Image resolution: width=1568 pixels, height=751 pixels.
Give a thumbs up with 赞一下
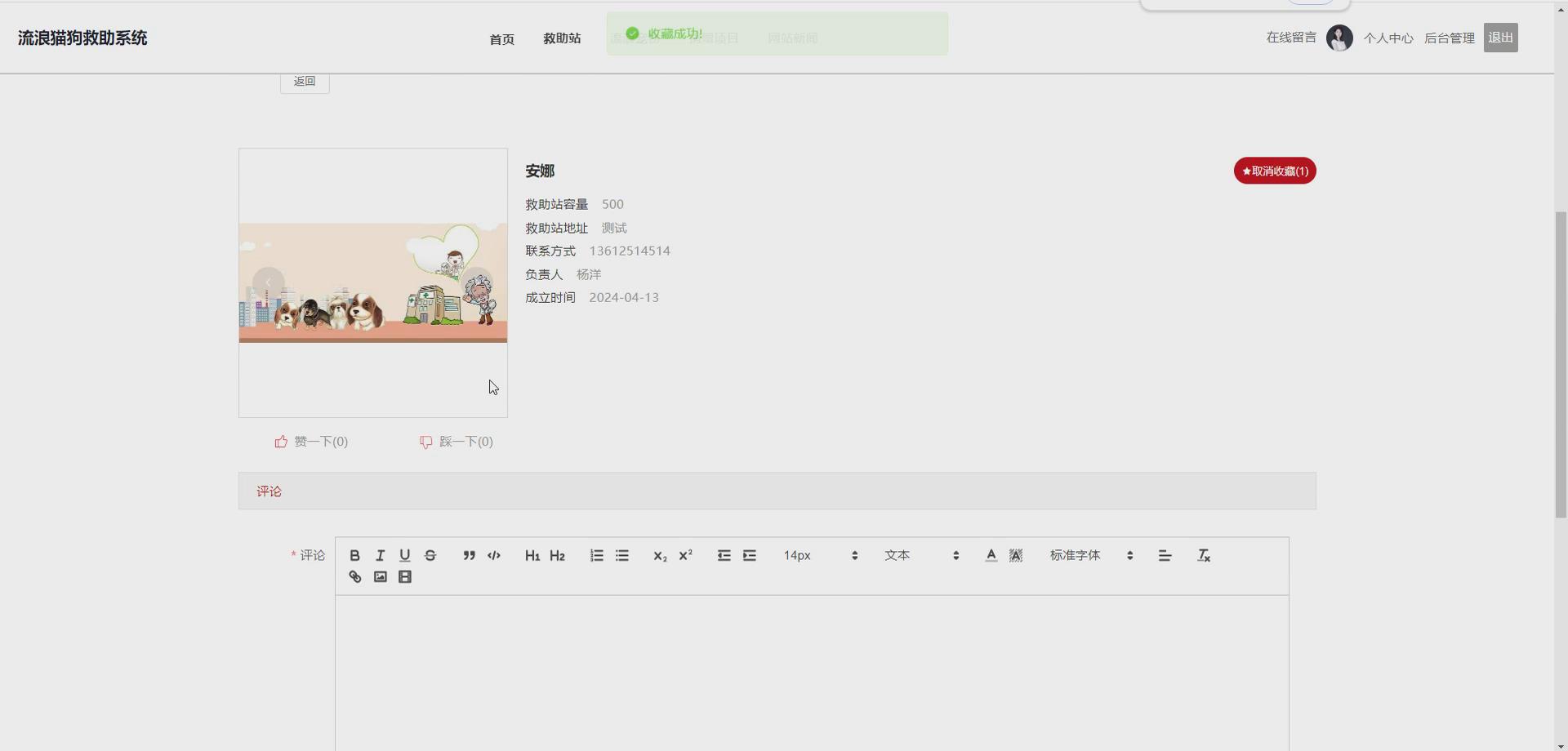point(311,441)
